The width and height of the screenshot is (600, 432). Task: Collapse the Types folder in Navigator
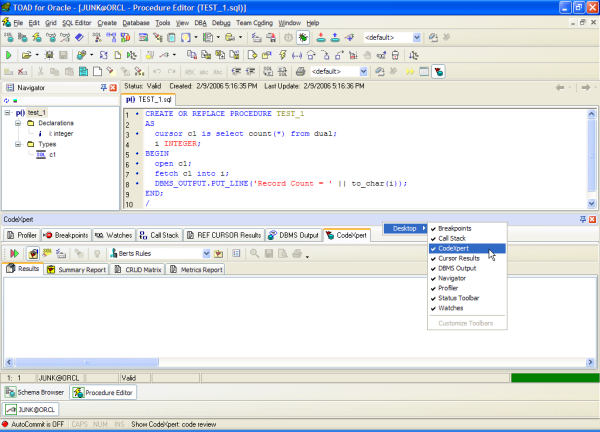(18, 144)
